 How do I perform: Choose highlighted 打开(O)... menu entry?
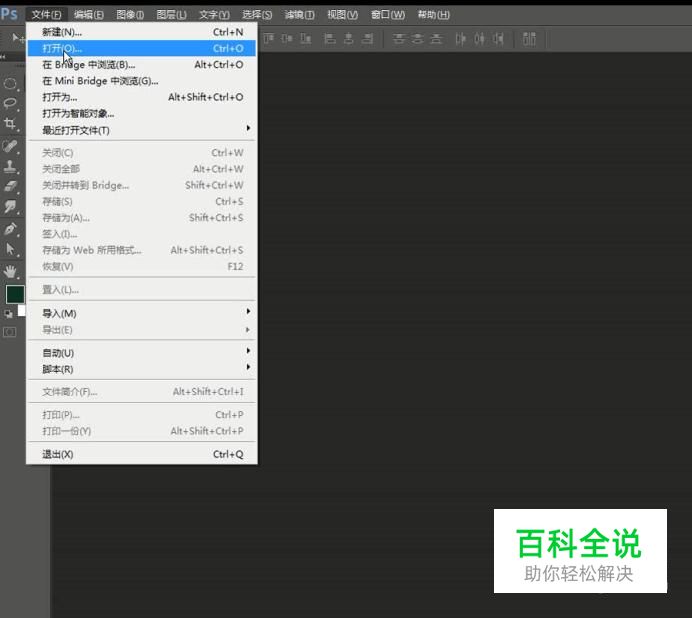tap(142, 48)
